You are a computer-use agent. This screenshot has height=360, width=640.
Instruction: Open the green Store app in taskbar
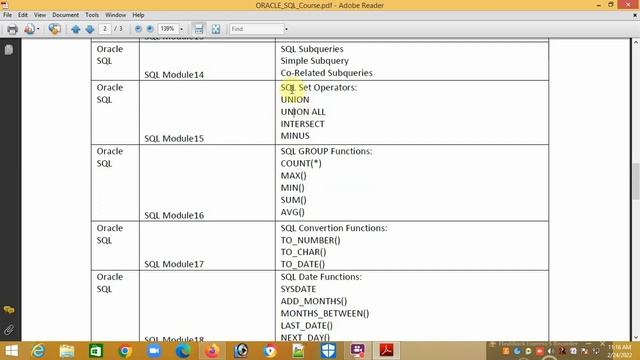pyautogui.click(x=96, y=351)
